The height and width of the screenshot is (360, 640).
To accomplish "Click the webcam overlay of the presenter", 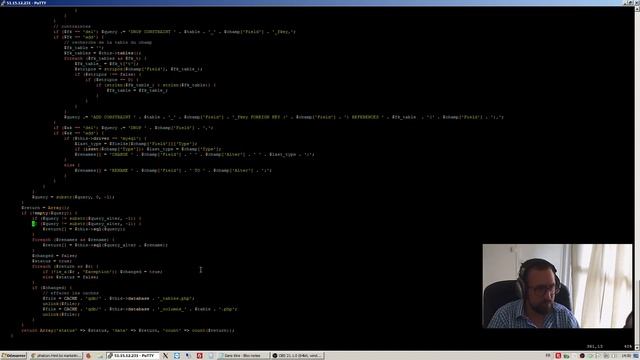I will pyautogui.click(x=557, y=286).
